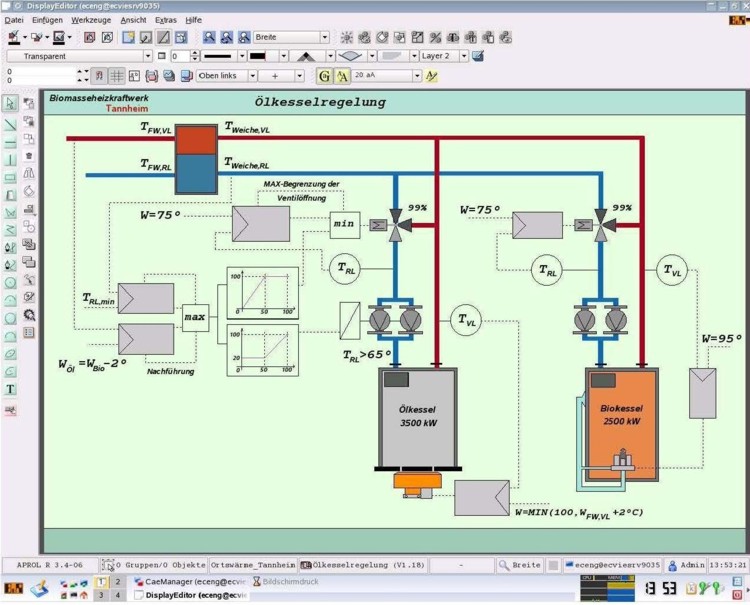The height and width of the screenshot is (605, 750).
Task: Toggle the 'A' text style button
Action: (x=342, y=76)
